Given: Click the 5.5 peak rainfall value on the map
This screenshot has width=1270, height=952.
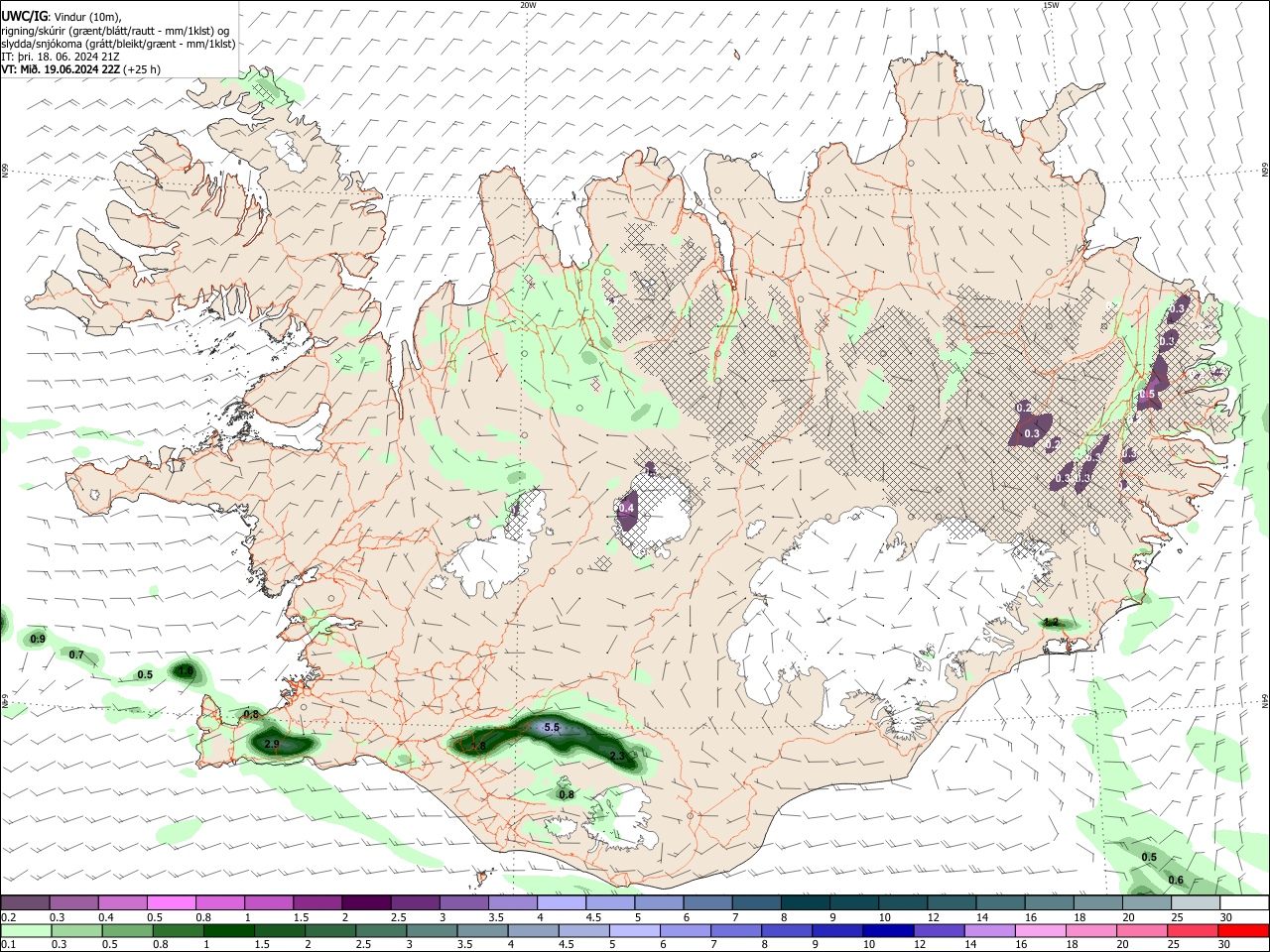Looking at the screenshot, I should pyautogui.click(x=553, y=728).
